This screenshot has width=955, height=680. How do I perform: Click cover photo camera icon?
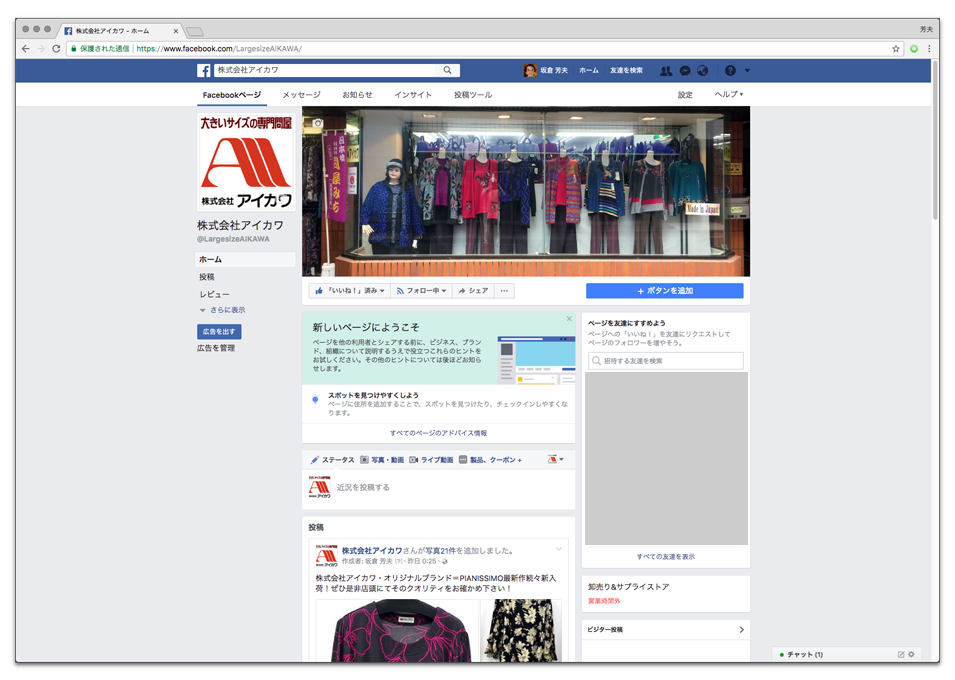(317, 123)
